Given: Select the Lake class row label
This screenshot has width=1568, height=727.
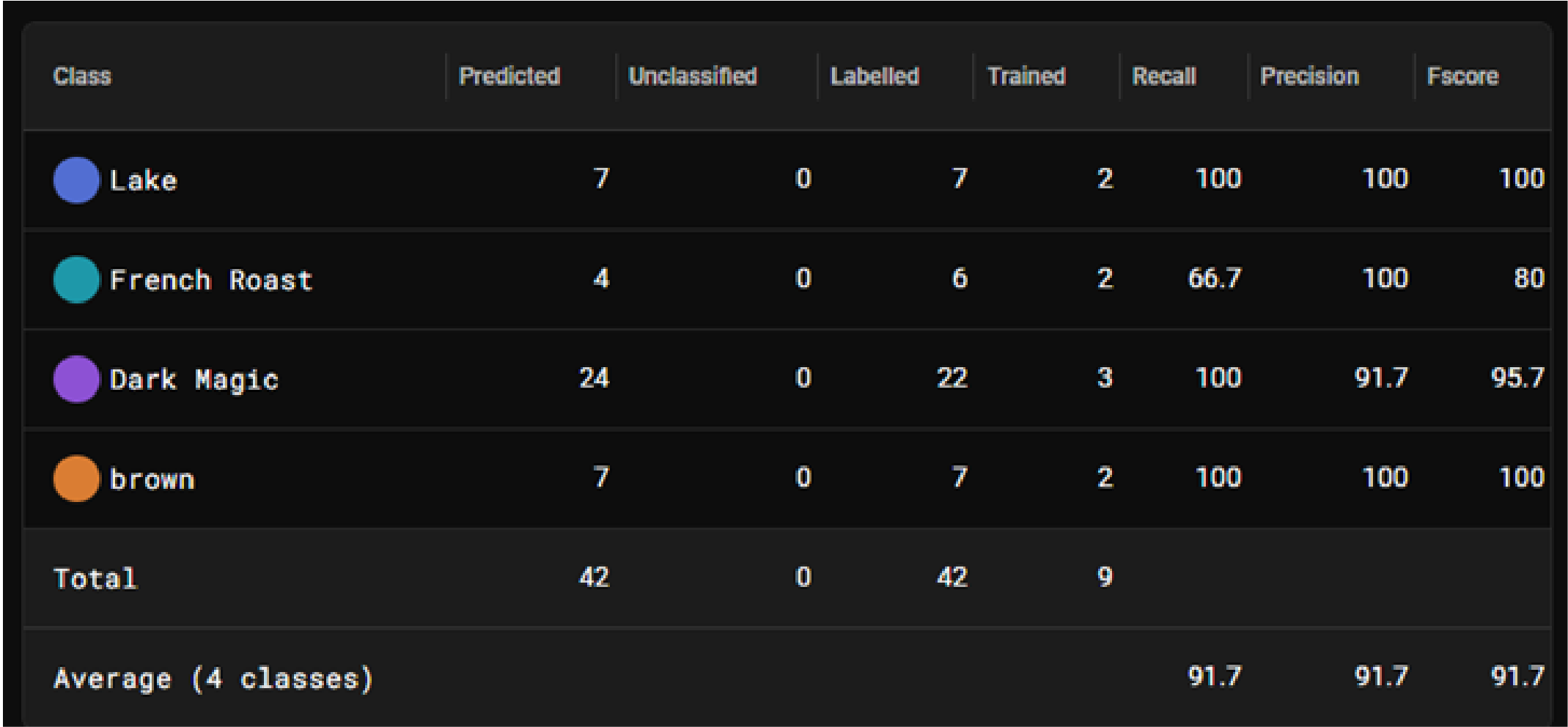Looking at the screenshot, I should 144,180.
